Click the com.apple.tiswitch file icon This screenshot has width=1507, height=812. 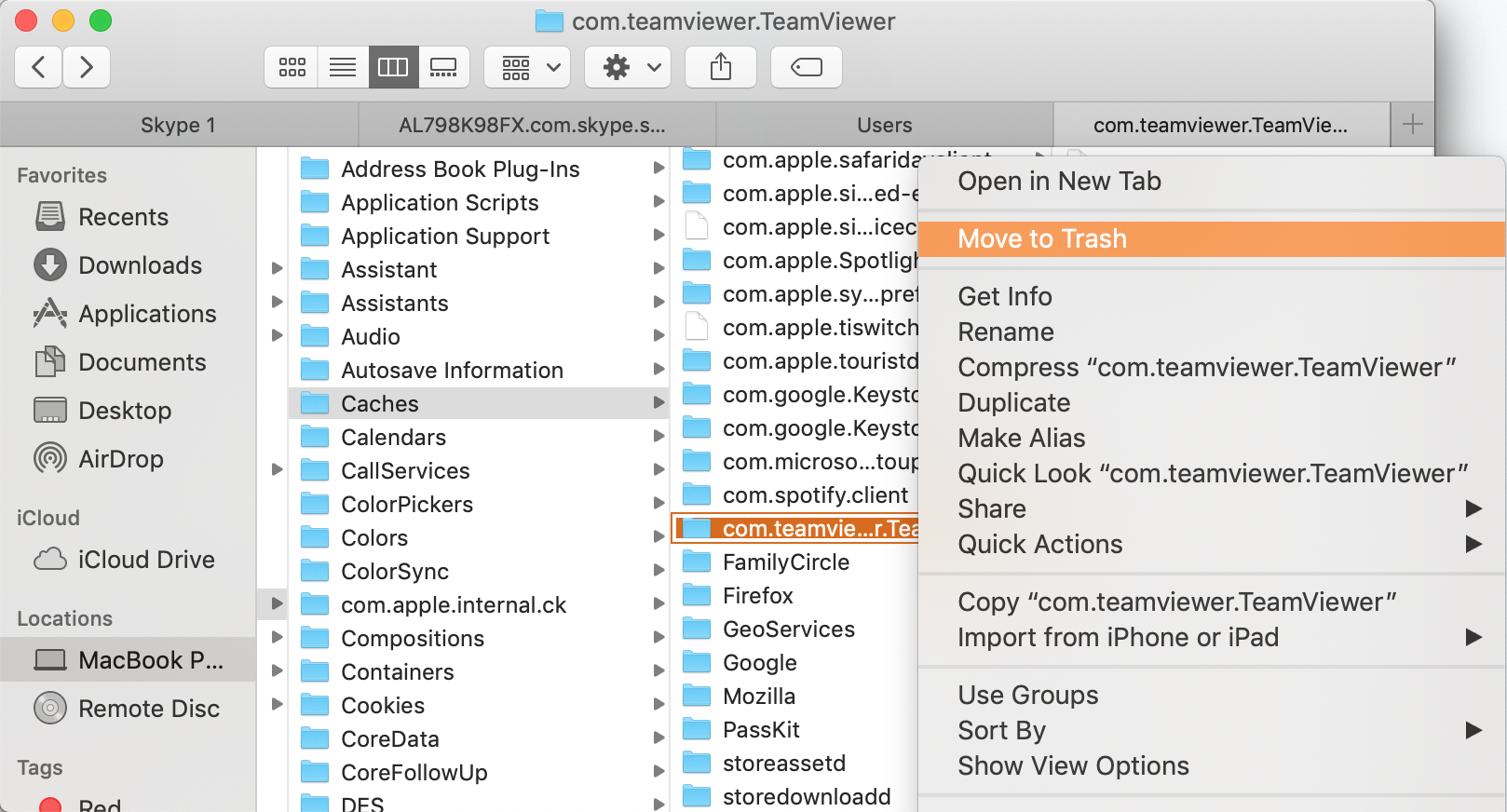click(696, 327)
